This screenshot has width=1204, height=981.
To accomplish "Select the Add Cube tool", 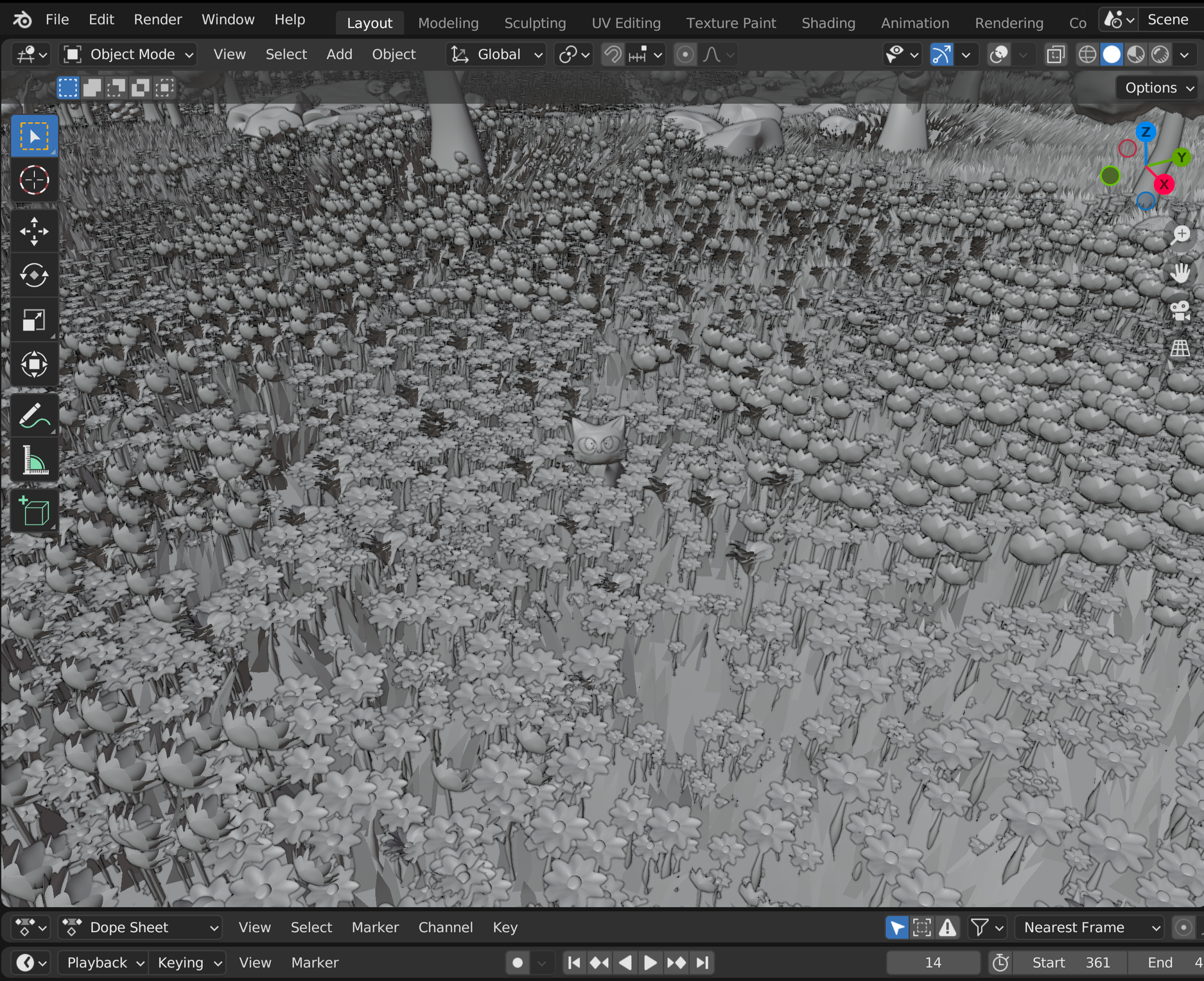I will (34, 511).
